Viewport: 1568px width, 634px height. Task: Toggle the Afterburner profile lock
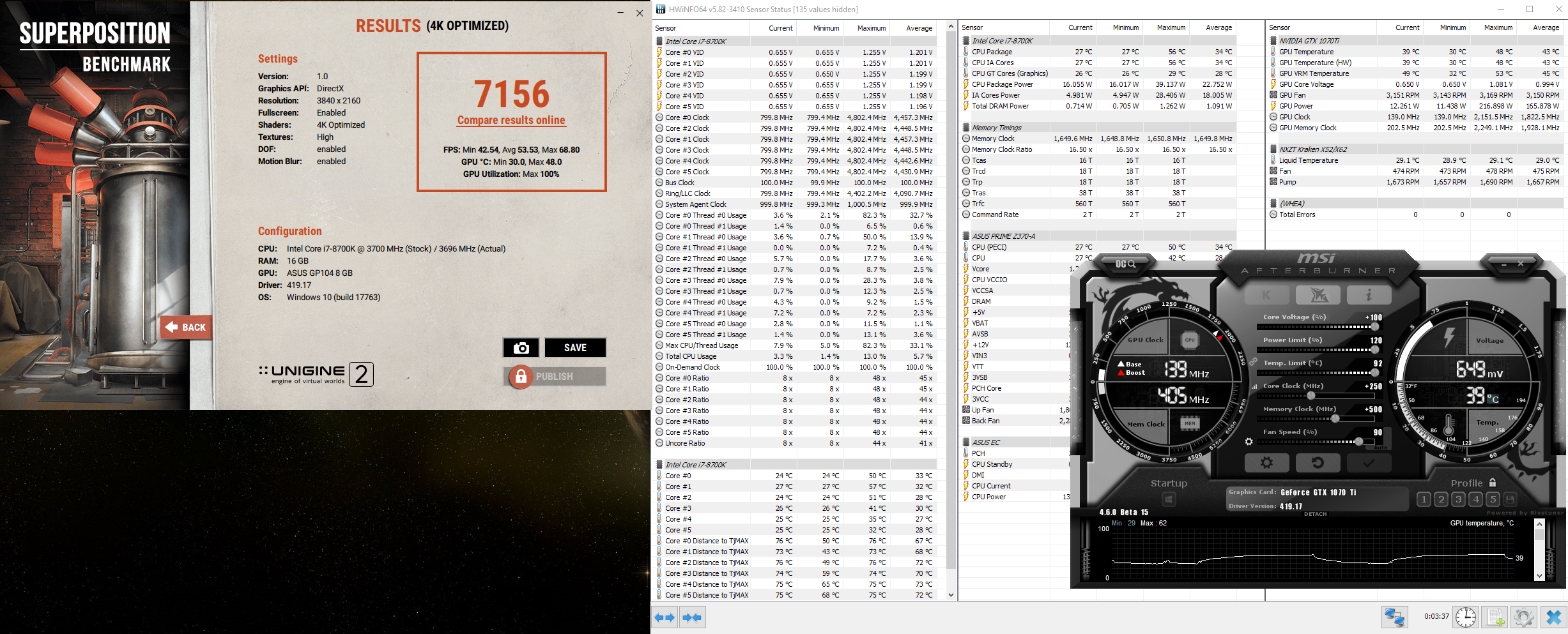pyautogui.click(x=1493, y=483)
